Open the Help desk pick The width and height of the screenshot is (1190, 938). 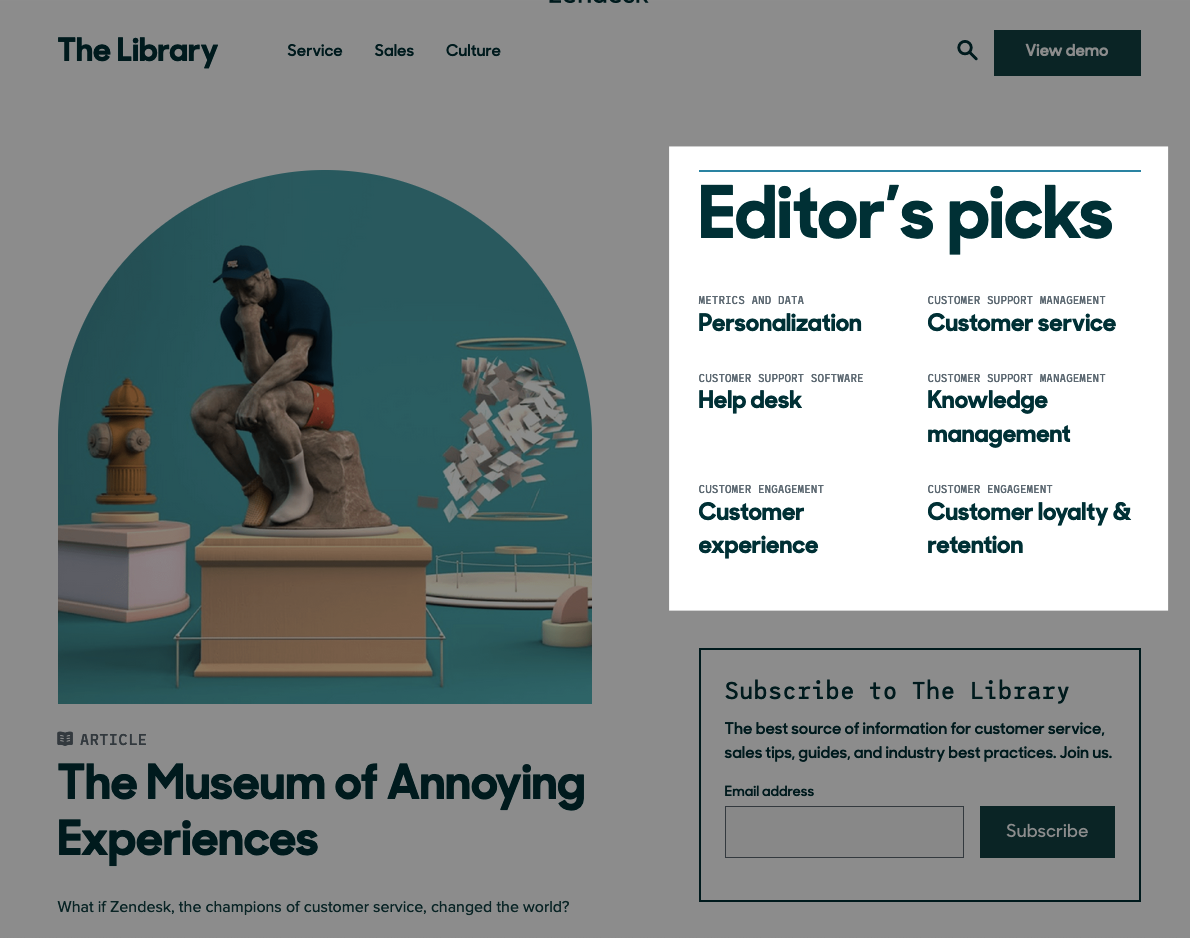(x=749, y=400)
